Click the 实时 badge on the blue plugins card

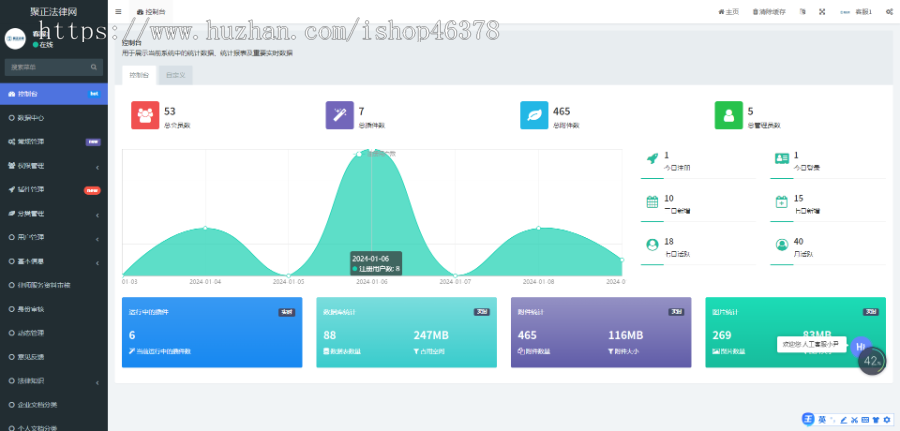click(286, 312)
